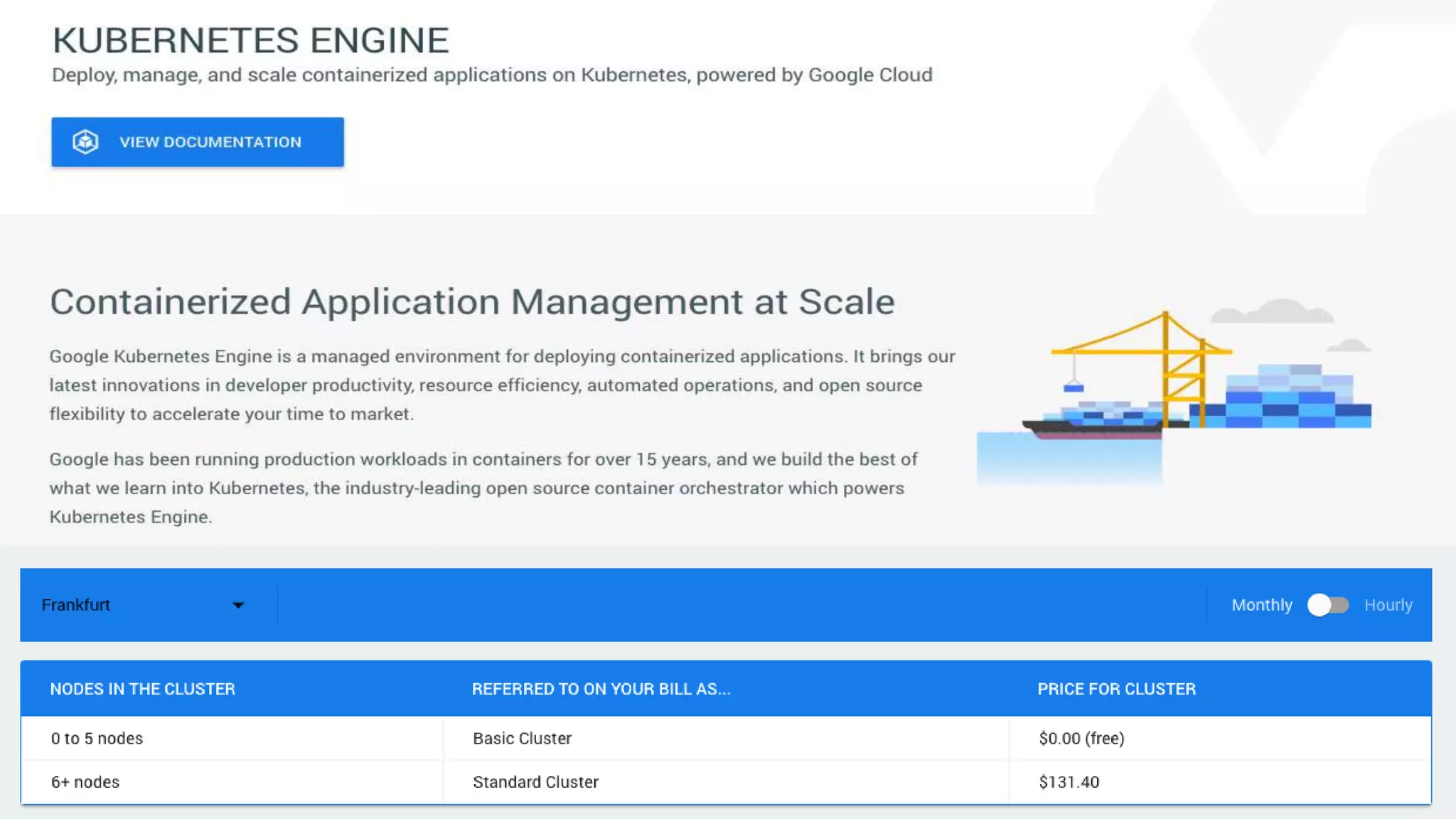Screen dimensions: 1456x819
Task: Click the Referred to on Your Bill column header
Action: tap(601, 689)
